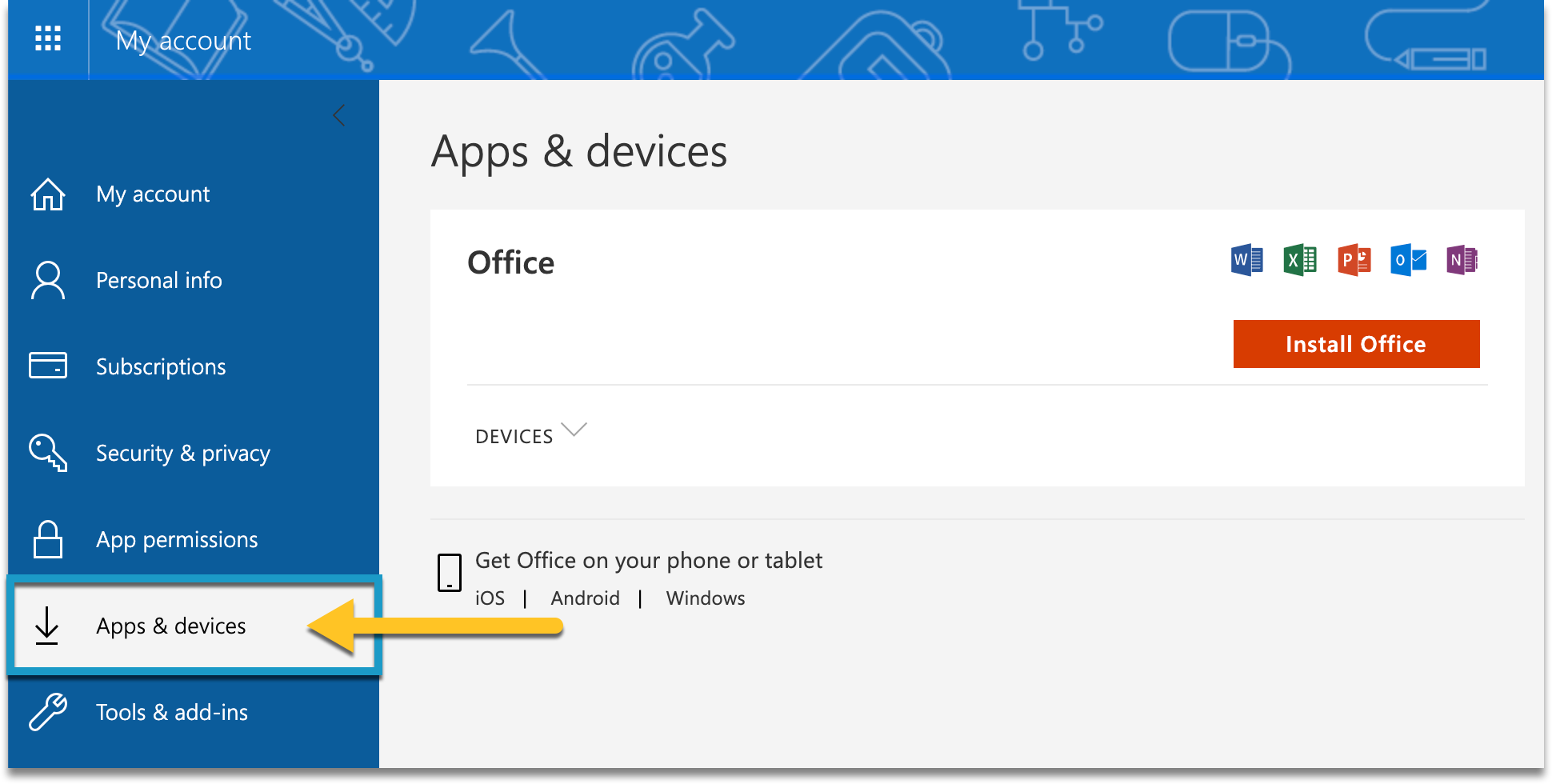Select App permissions in the sidebar
The image size is (1552, 784).
(176, 540)
